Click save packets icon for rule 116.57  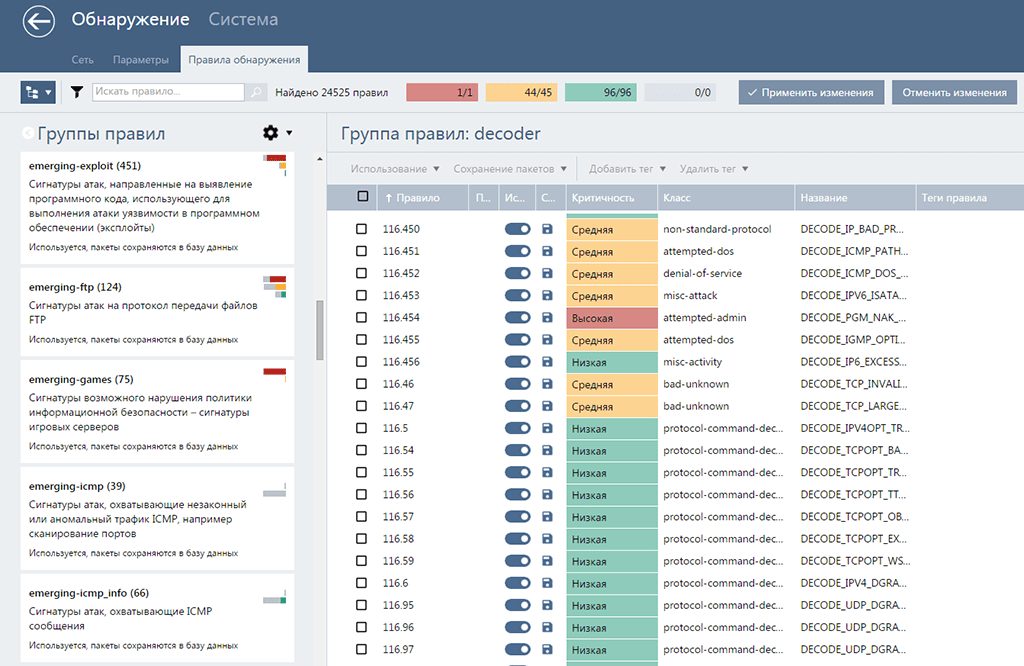pyautogui.click(x=547, y=517)
